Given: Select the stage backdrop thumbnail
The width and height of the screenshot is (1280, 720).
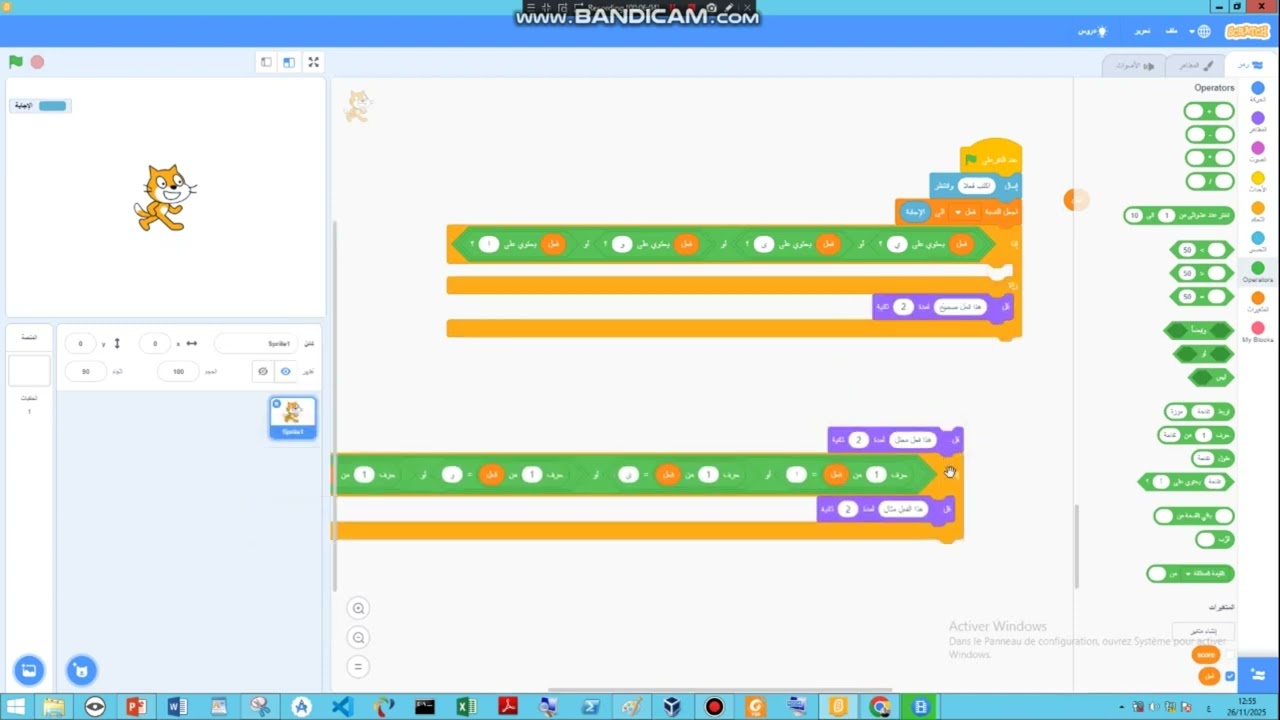Looking at the screenshot, I should point(29,371).
